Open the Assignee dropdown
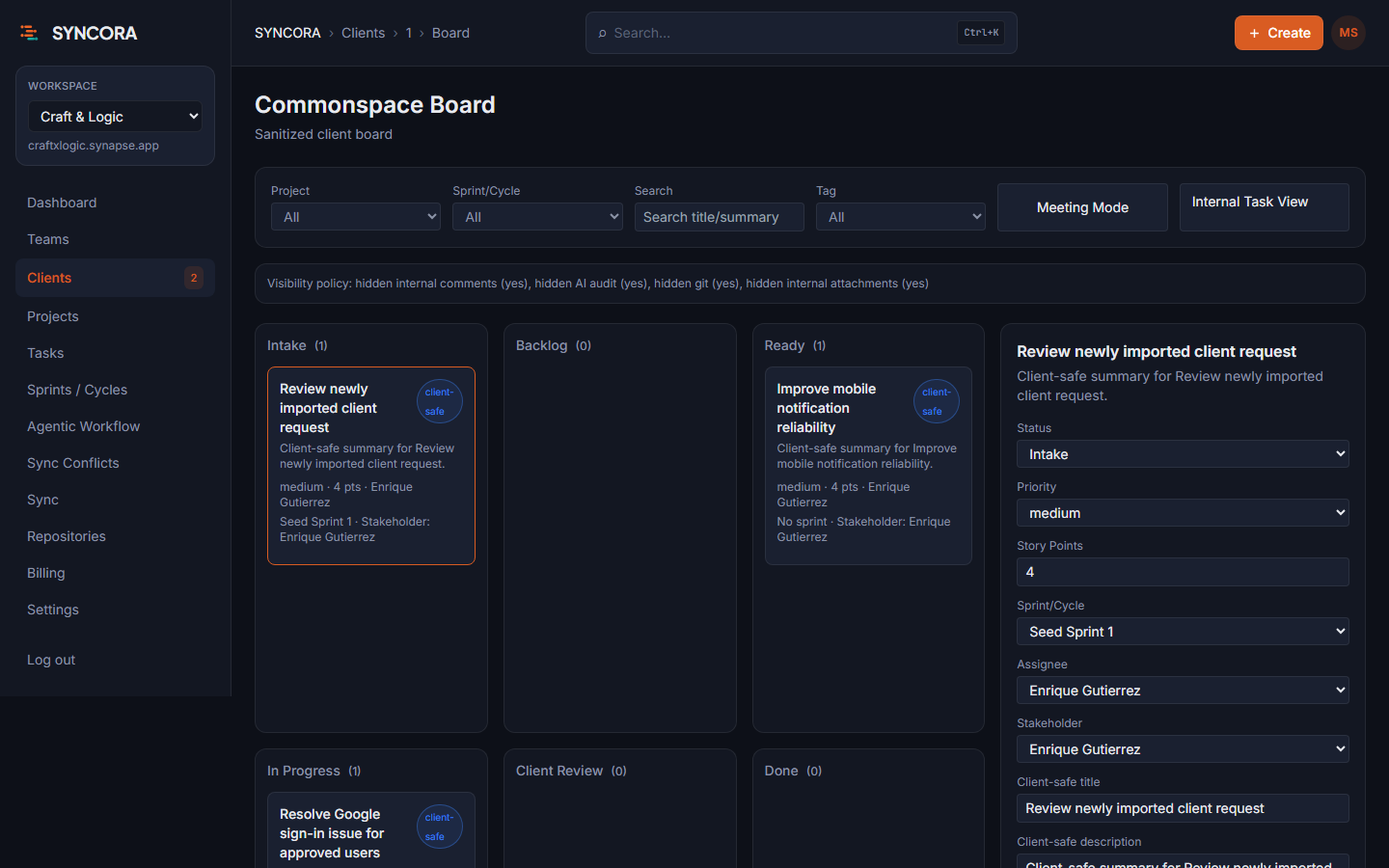Viewport: 1389px width, 868px height. click(1183, 691)
